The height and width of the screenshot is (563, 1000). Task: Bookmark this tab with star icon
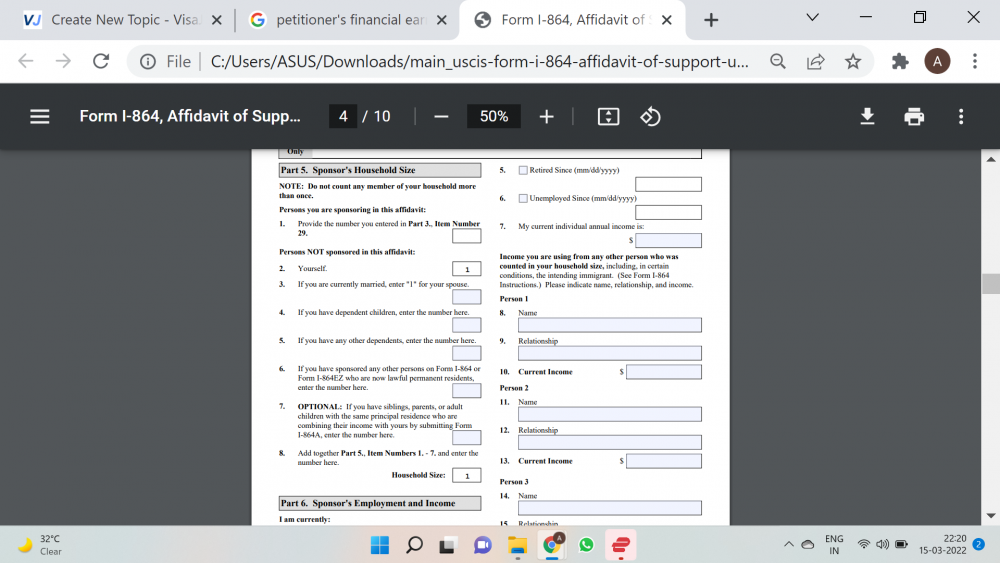click(x=853, y=61)
